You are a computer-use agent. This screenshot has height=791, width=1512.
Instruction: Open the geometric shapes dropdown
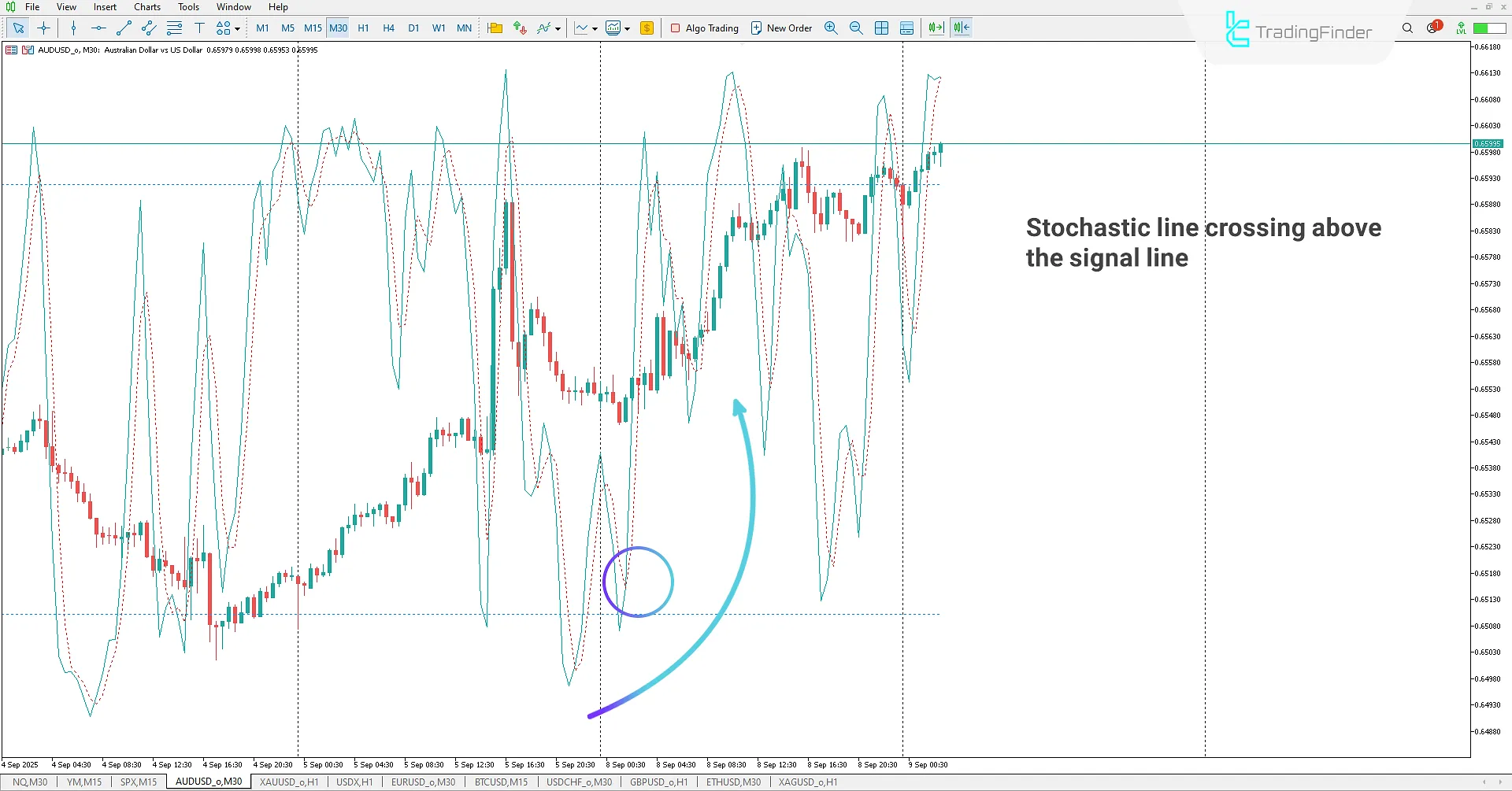pos(235,28)
